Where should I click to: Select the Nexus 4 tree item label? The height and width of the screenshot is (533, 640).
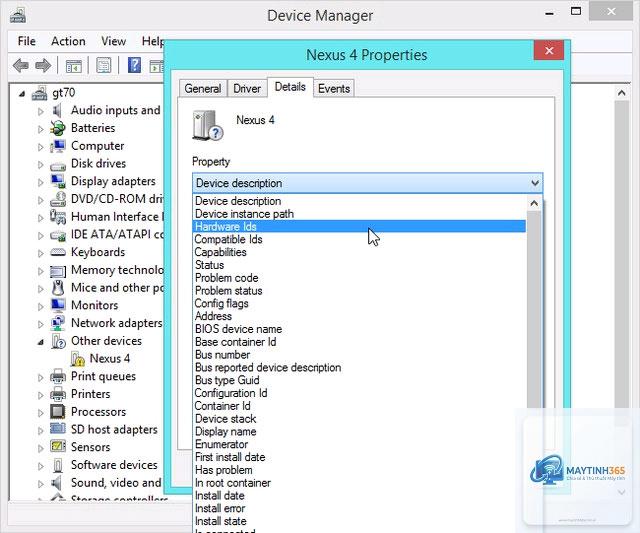[109, 359]
